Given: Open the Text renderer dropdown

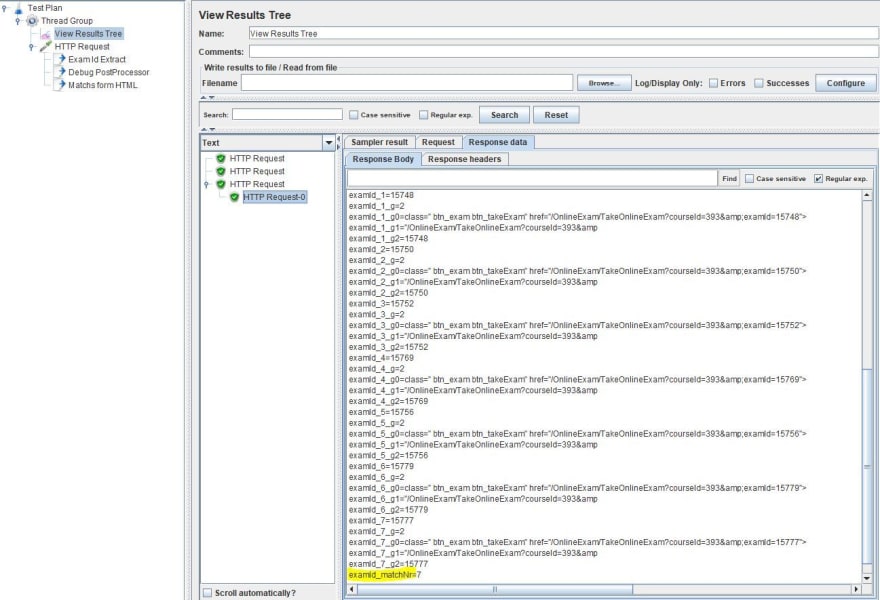Looking at the screenshot, I should click(x=329, y=143).
